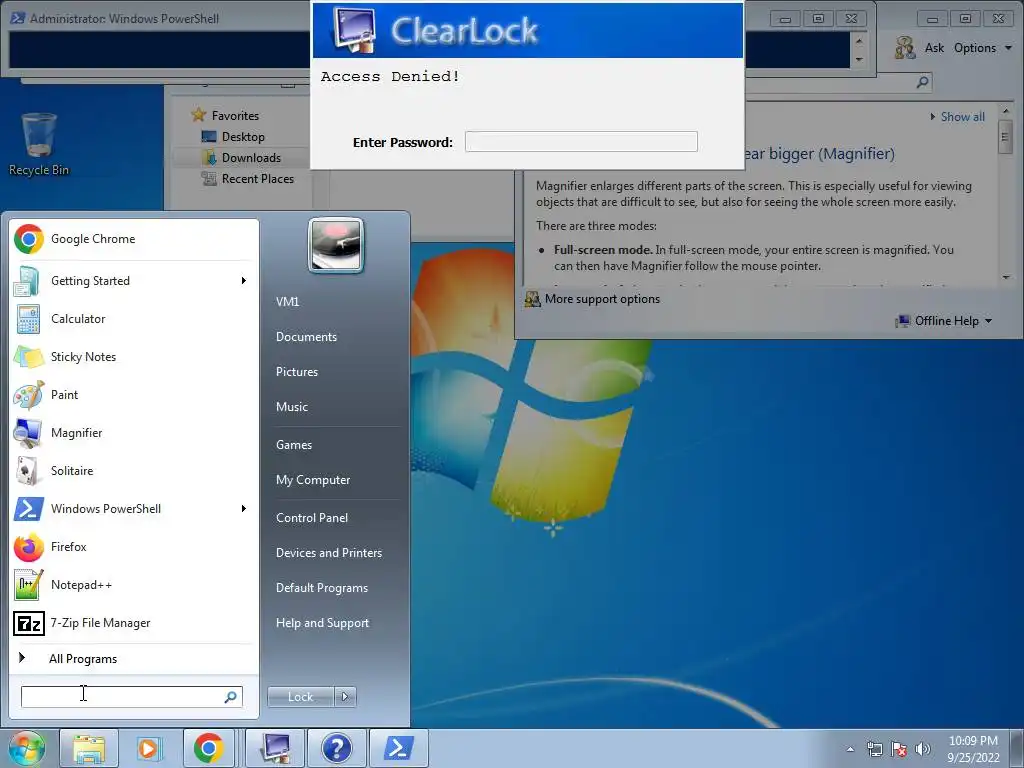Select Recent Places in Explorer pane
Screen dimensions: 1024x768
click(x=248, y=179)
